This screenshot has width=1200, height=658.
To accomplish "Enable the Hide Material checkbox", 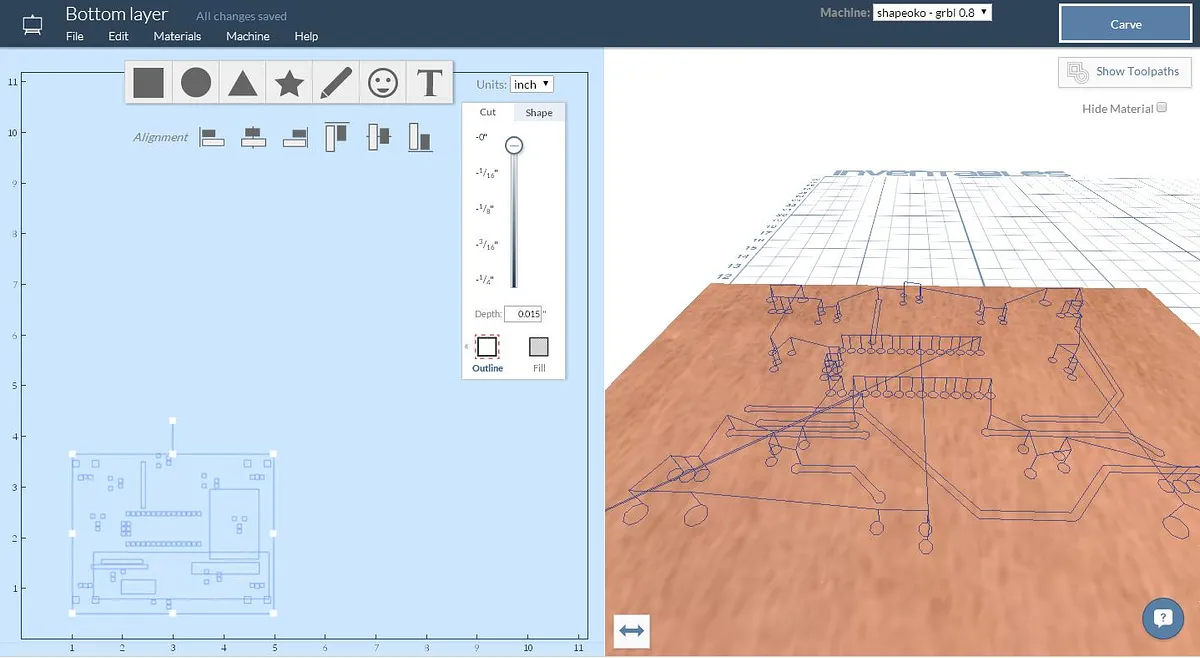I will pyautogui.click(x=1161, y=108).
